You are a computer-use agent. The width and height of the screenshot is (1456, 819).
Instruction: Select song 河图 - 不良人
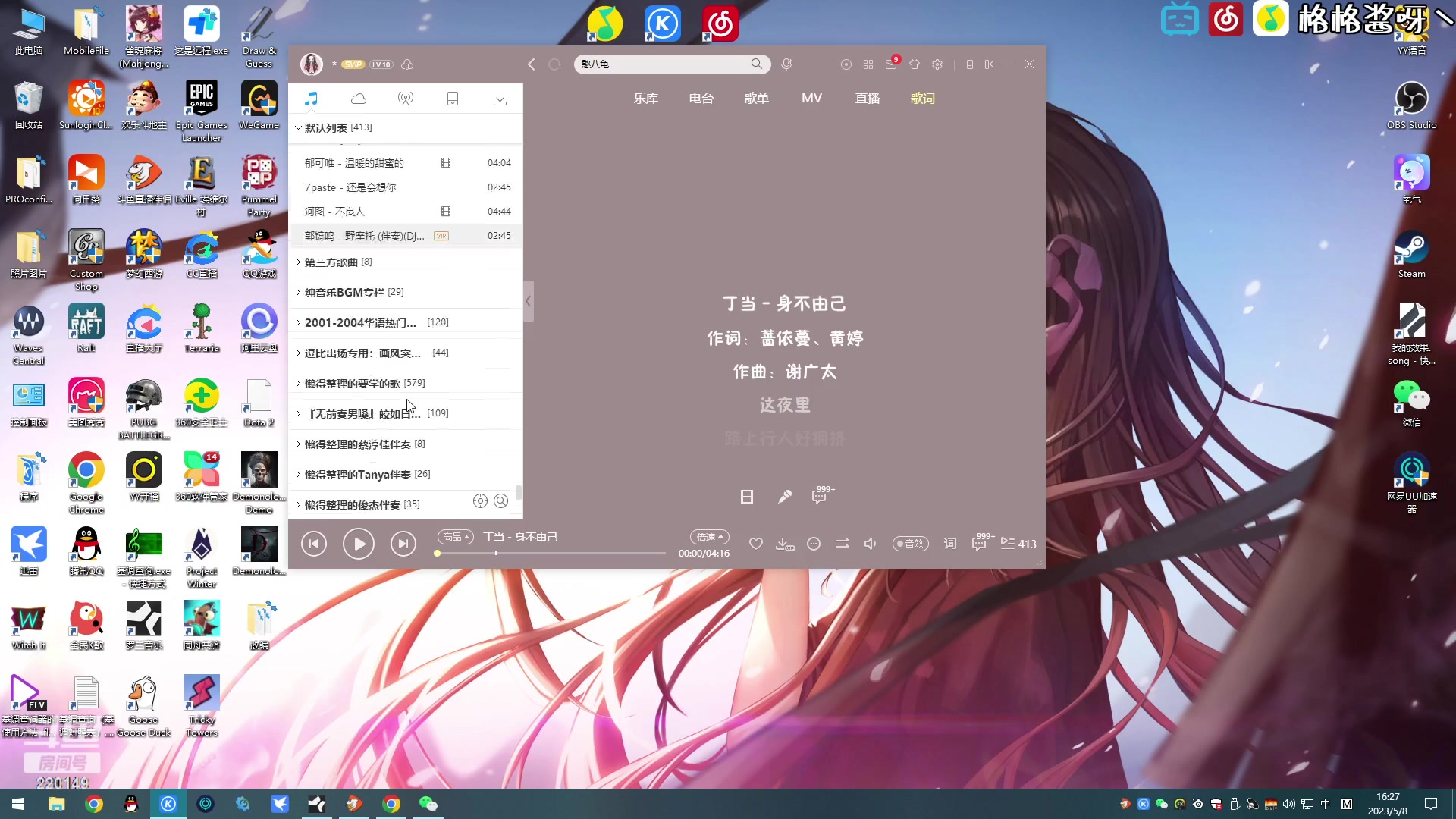406,212
